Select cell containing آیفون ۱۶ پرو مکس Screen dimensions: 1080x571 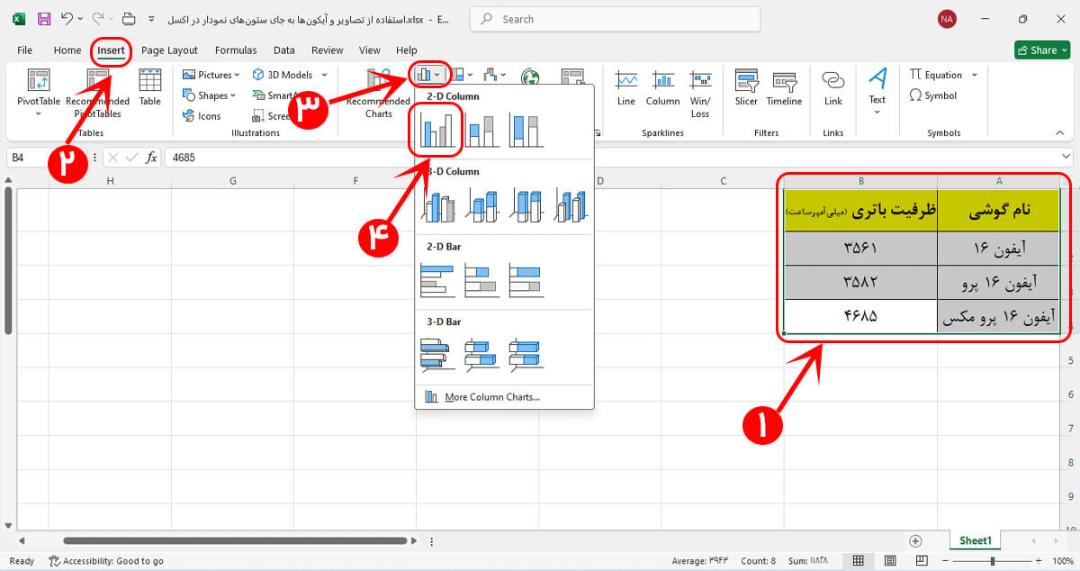[x=999, y=316]
